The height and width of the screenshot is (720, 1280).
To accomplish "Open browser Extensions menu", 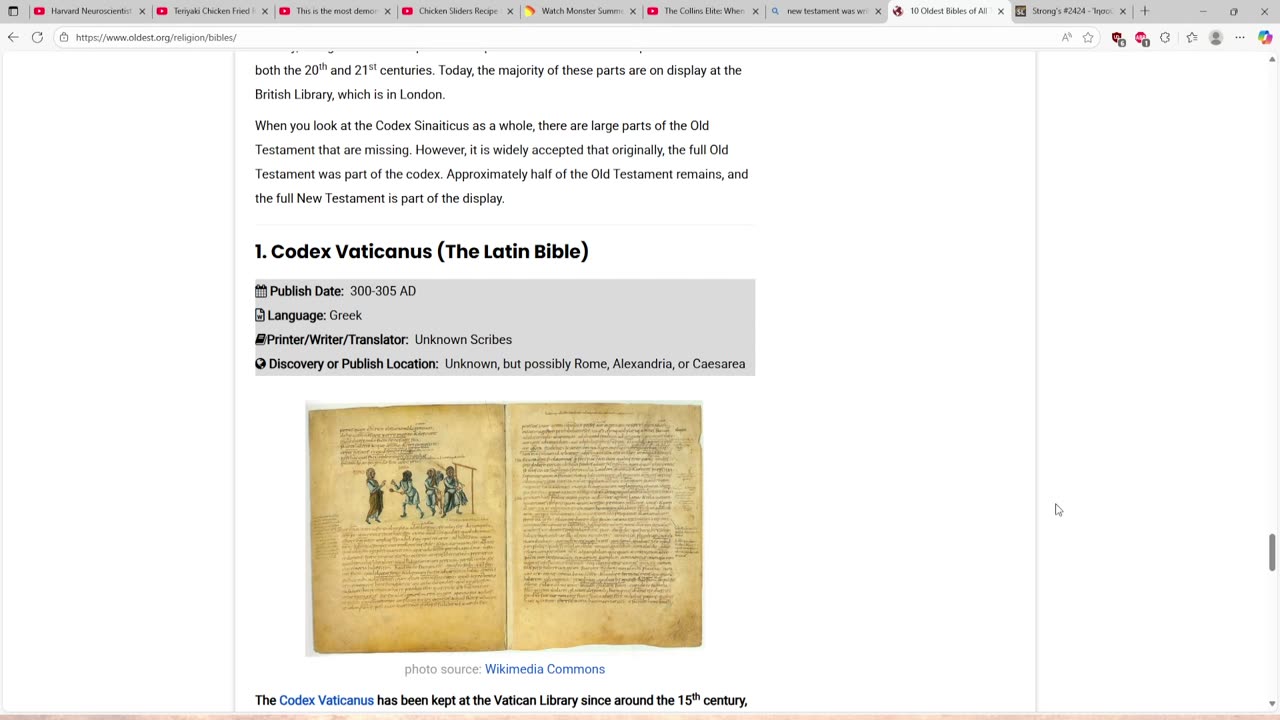I will (1165, 37).
